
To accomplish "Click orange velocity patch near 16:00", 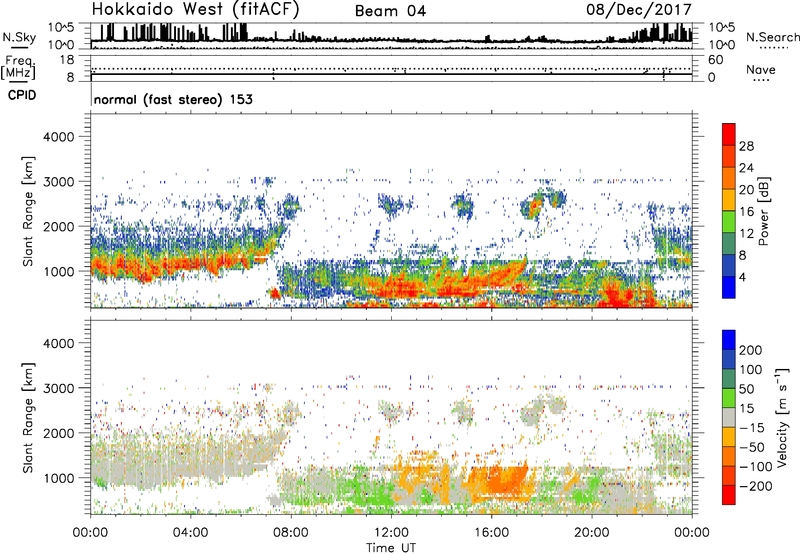I will coord(503,481).
